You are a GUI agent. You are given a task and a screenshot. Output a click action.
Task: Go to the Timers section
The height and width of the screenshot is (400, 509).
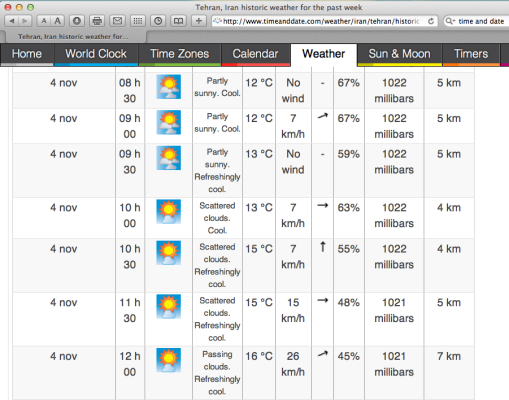(471, 54)
